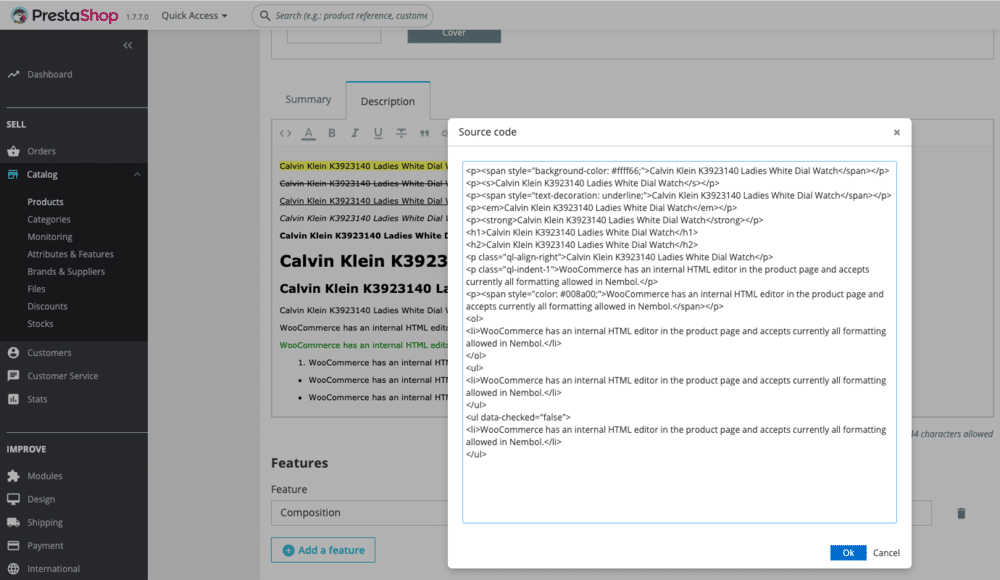
Task: Click the Add a feature button
Action: 323,550
